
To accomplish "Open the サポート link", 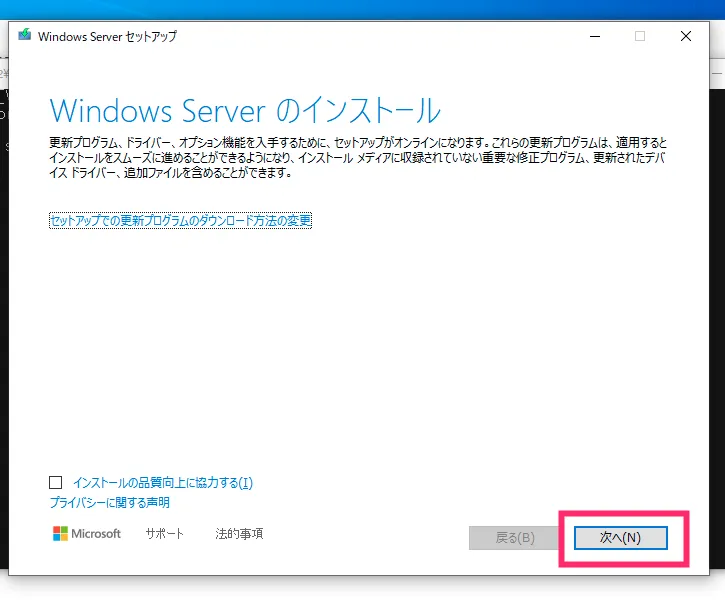I will 165,534.
